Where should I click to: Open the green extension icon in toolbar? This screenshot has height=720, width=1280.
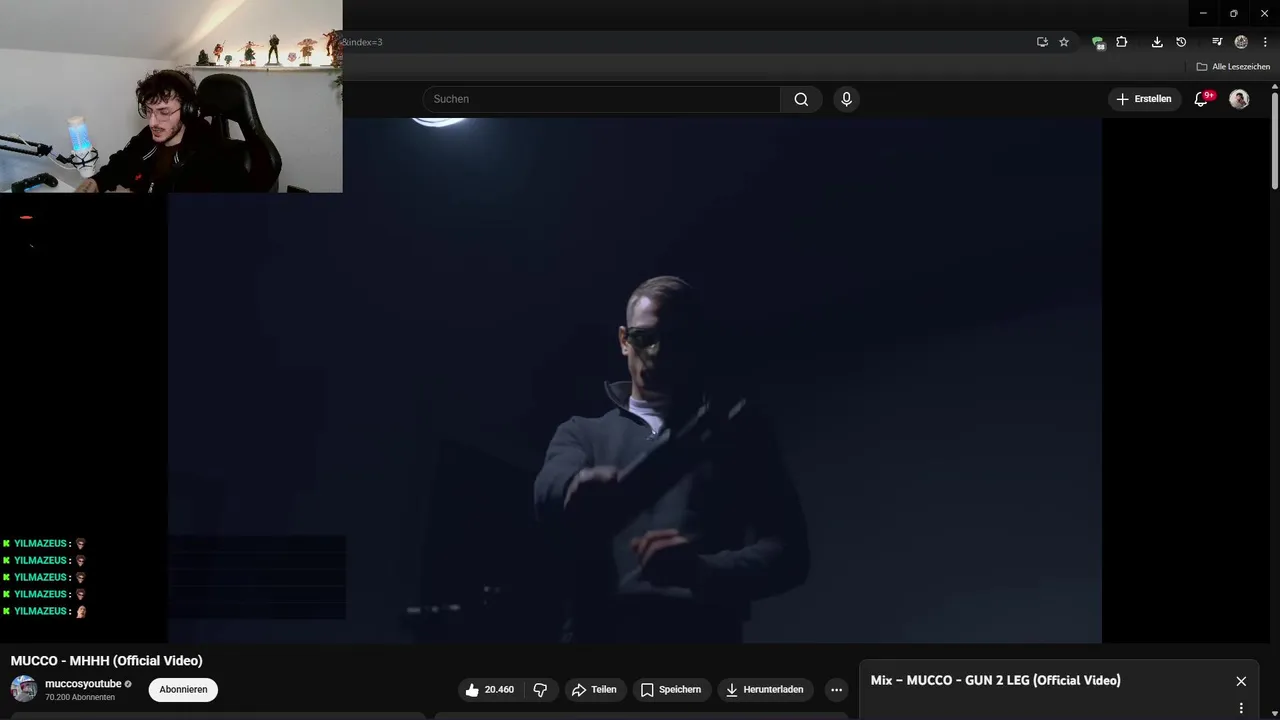(x=1097, y=42)
